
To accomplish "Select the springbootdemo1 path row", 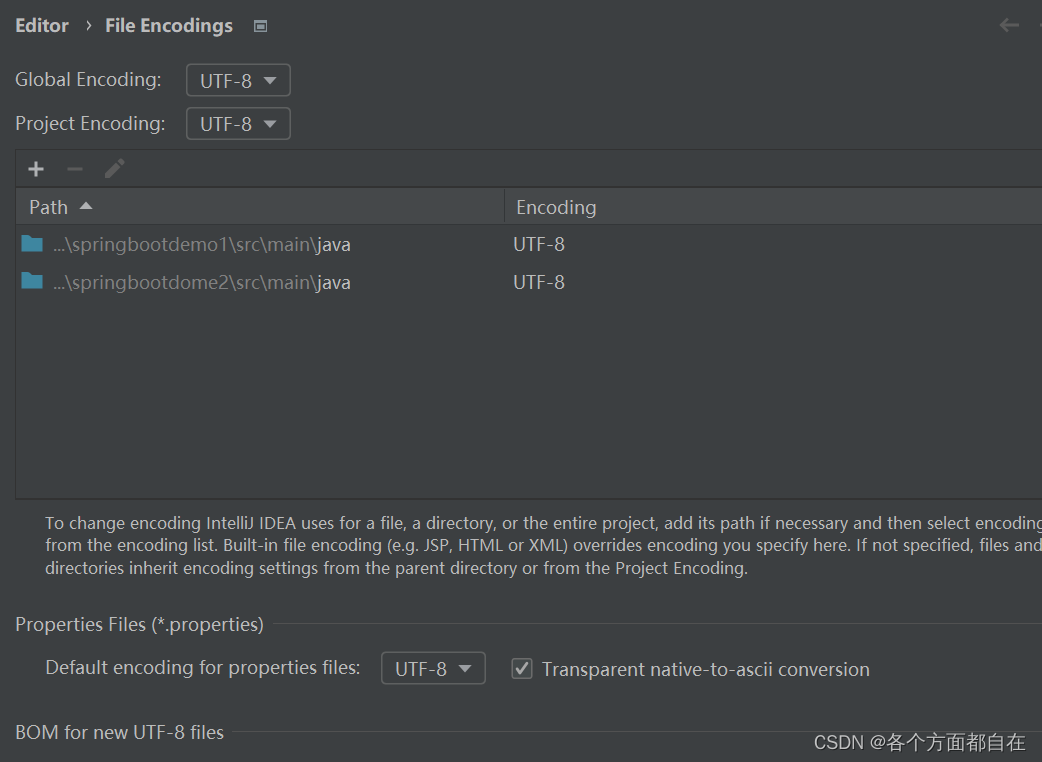I will (200, 243).
